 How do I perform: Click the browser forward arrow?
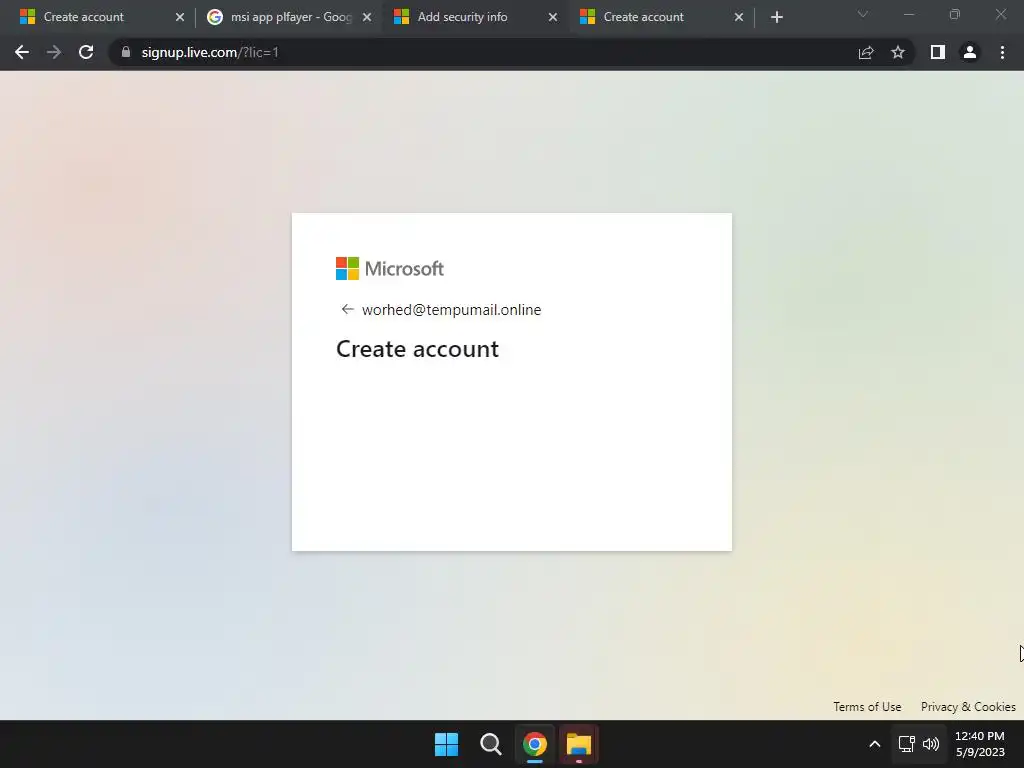(x=54, y=52)
